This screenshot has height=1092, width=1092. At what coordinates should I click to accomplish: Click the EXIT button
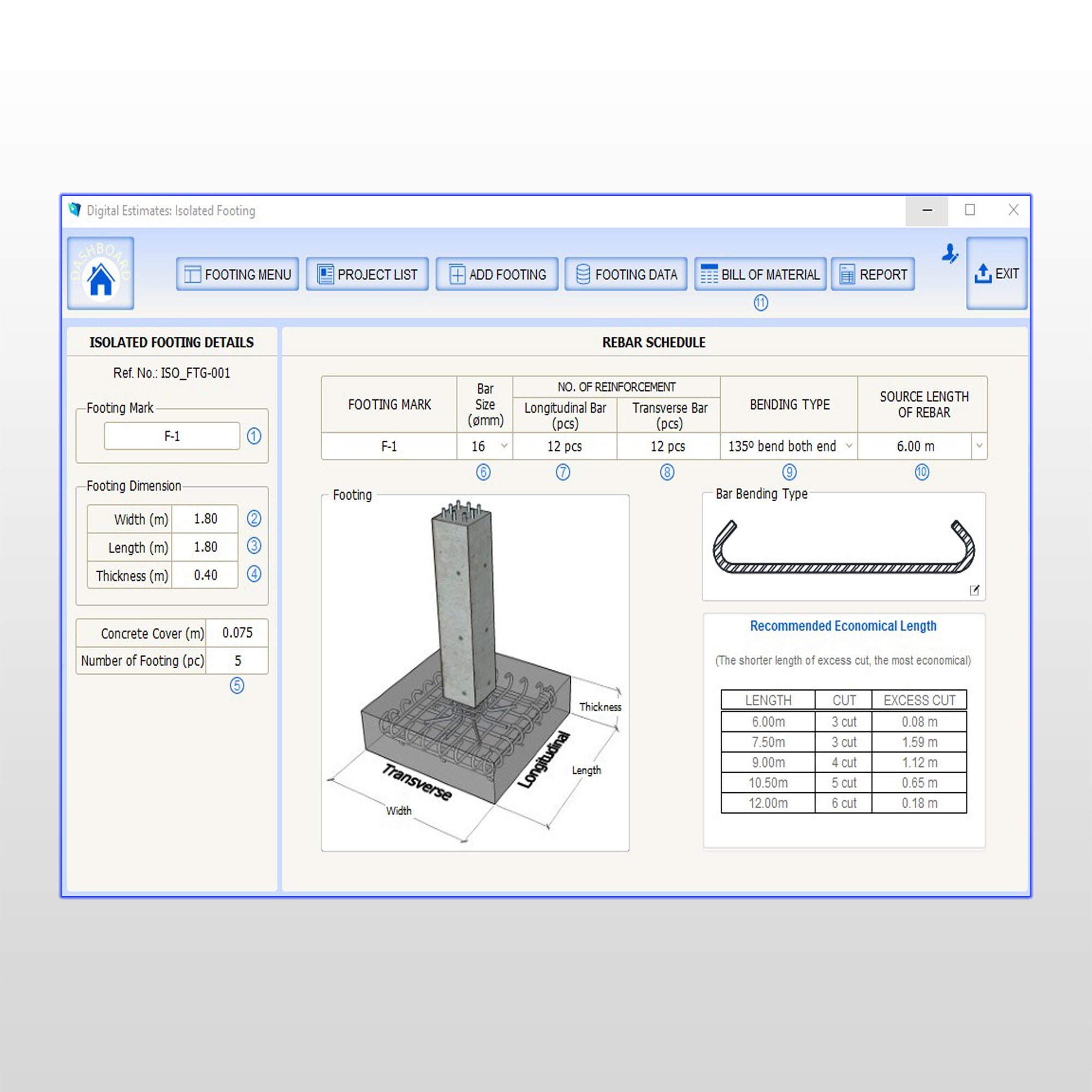click(997, 274)
